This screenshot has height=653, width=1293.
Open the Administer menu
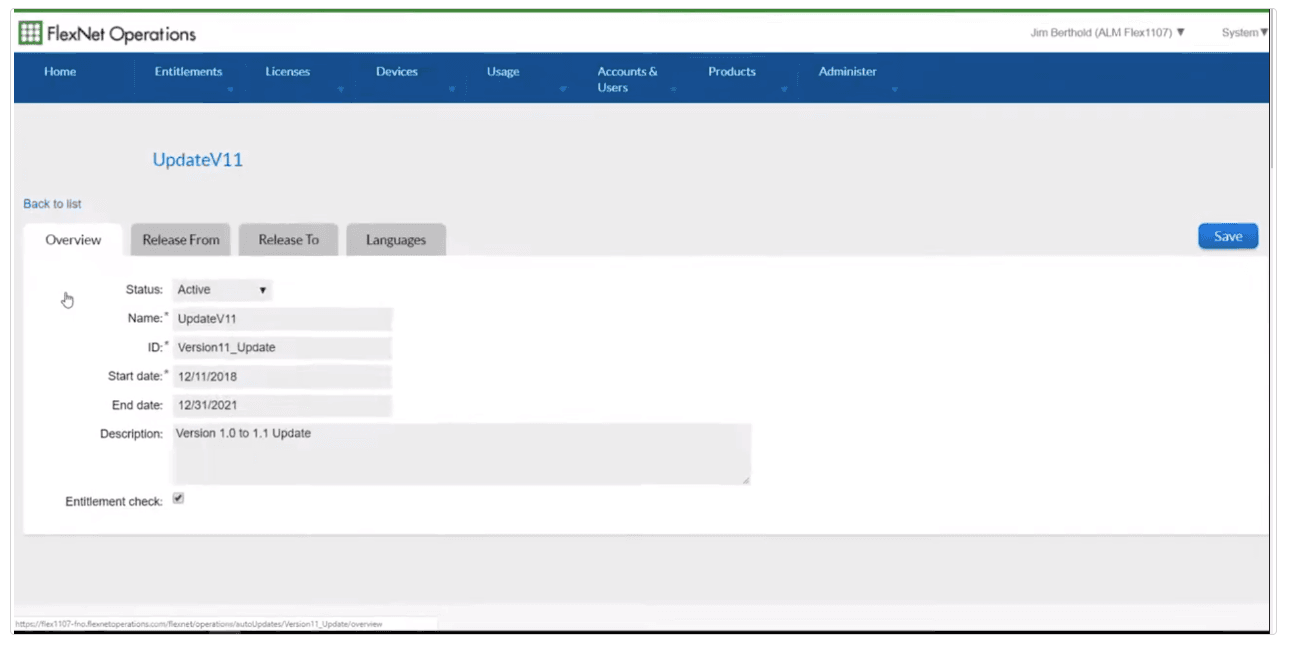click(848, 72)
